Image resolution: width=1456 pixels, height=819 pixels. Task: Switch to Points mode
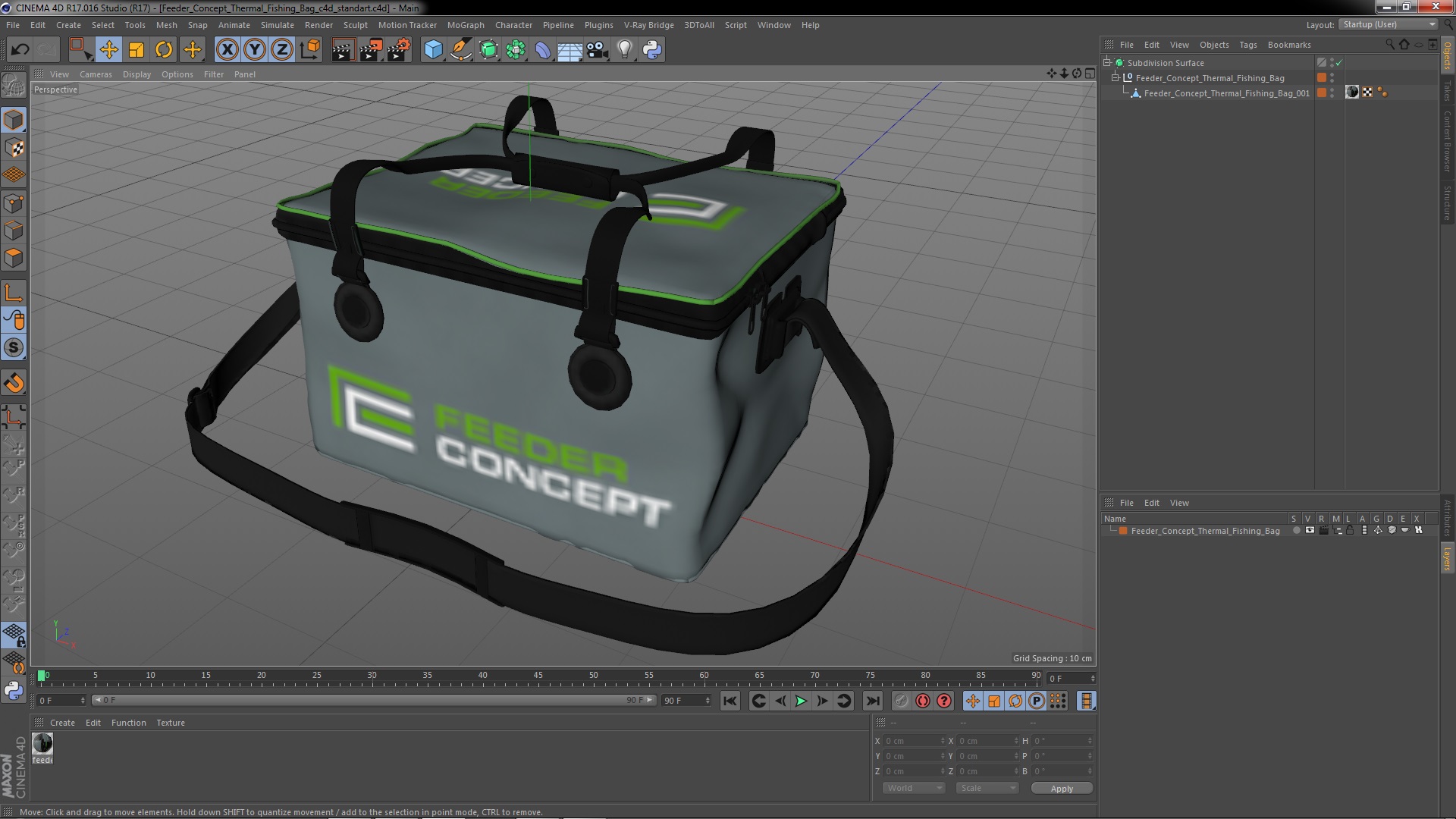[14, 203]
